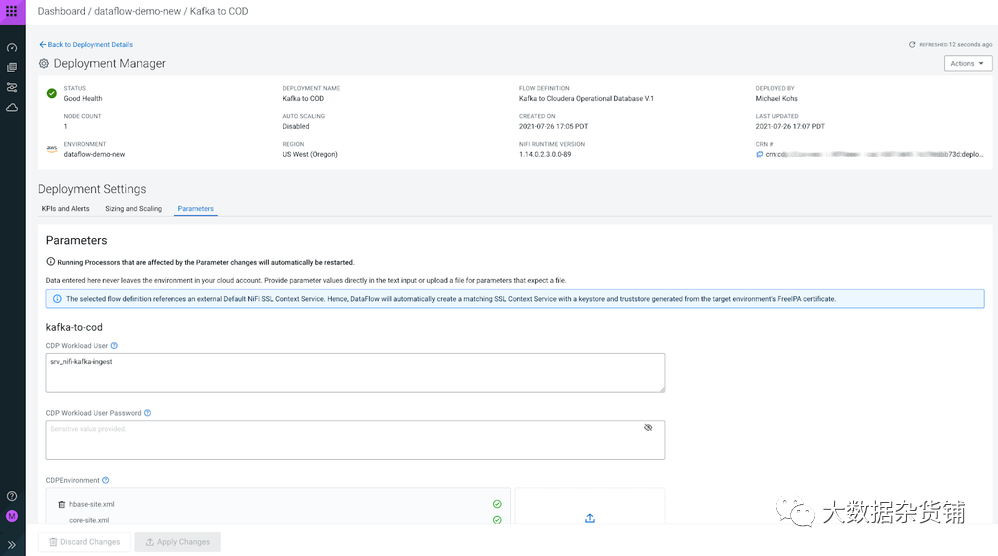998x556 pixels.
Task: Click the refresh icon near Refreshed timestamp
Action: [912, 45]
